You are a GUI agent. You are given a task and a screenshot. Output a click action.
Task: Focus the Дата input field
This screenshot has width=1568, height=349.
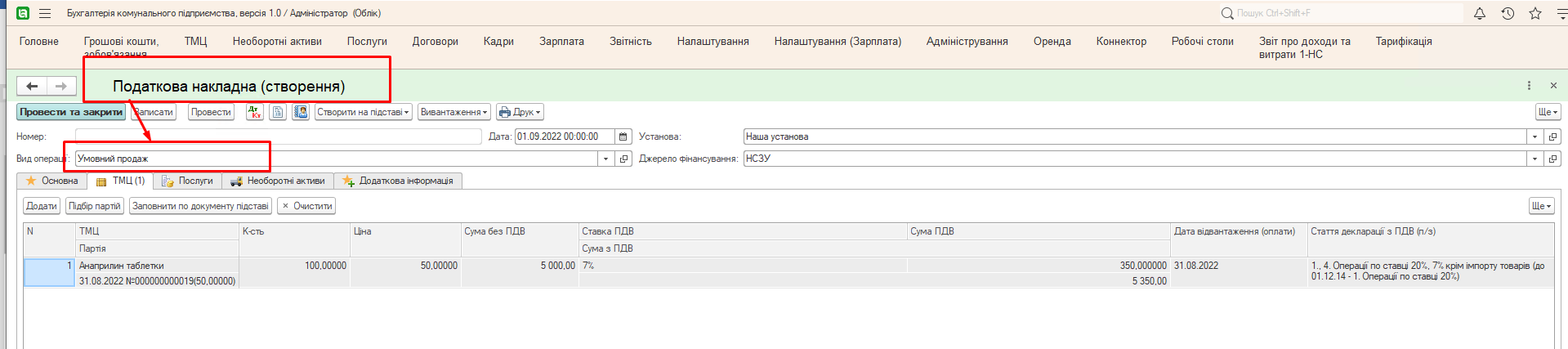[x=565, y=136]
